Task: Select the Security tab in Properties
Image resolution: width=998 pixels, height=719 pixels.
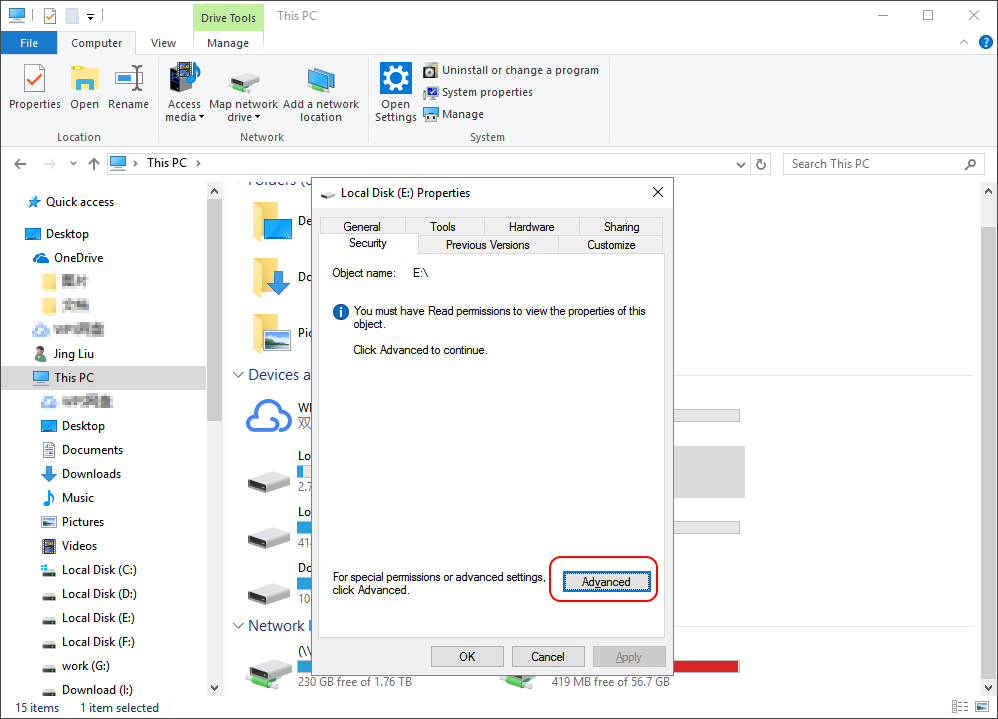Action: click(368, 244)
